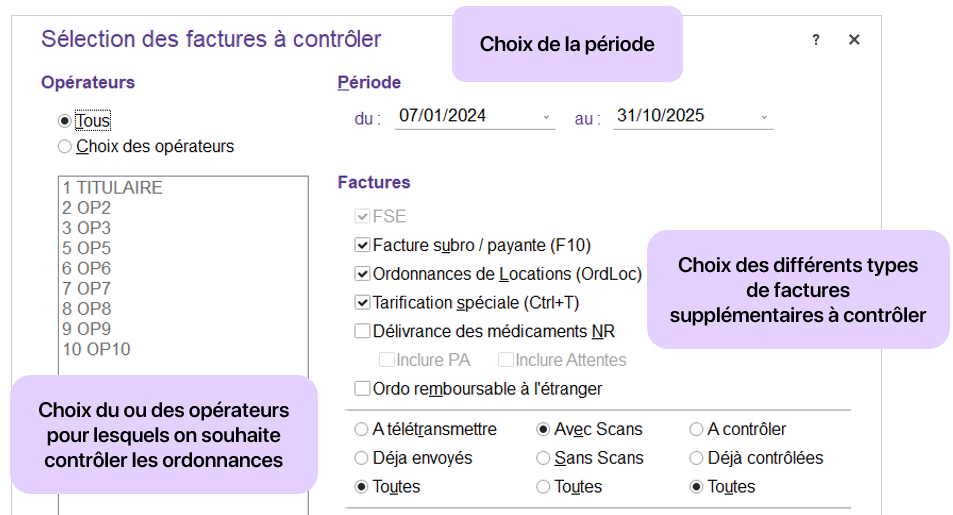Open the start date dropdown
The image size is (953, 515).
click(547, 117)
